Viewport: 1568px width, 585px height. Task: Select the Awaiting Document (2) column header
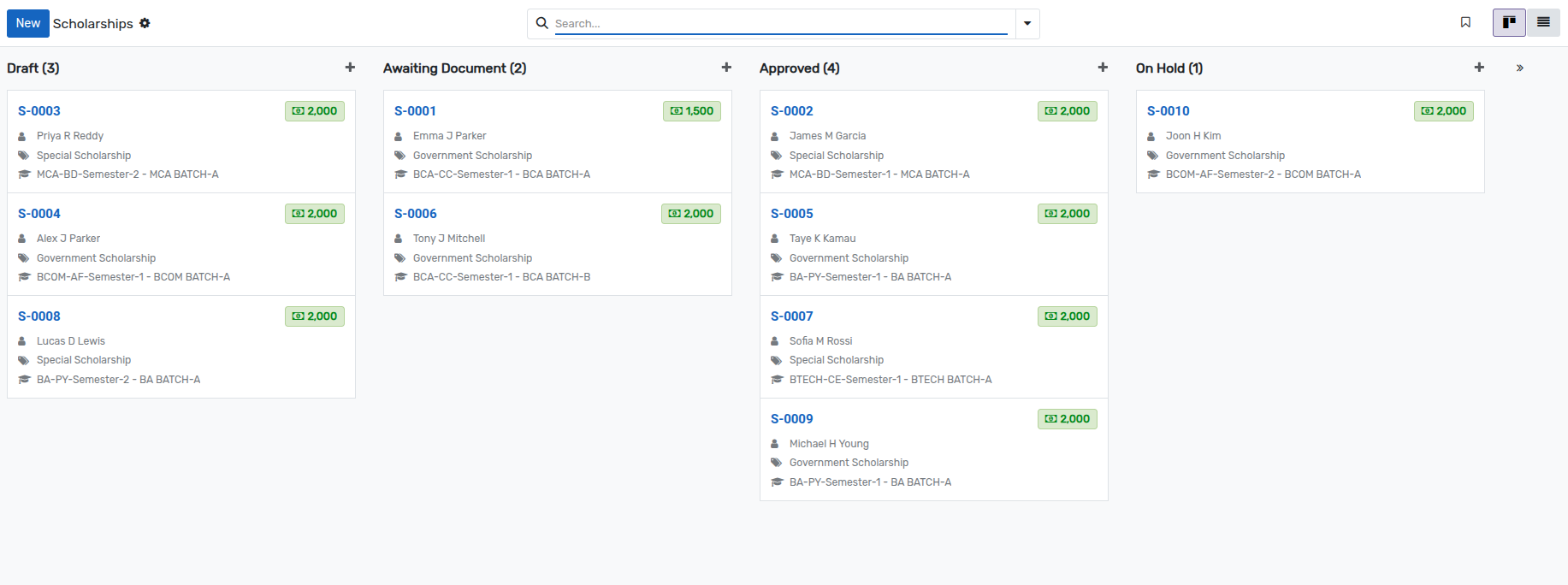tap(455, 68)
